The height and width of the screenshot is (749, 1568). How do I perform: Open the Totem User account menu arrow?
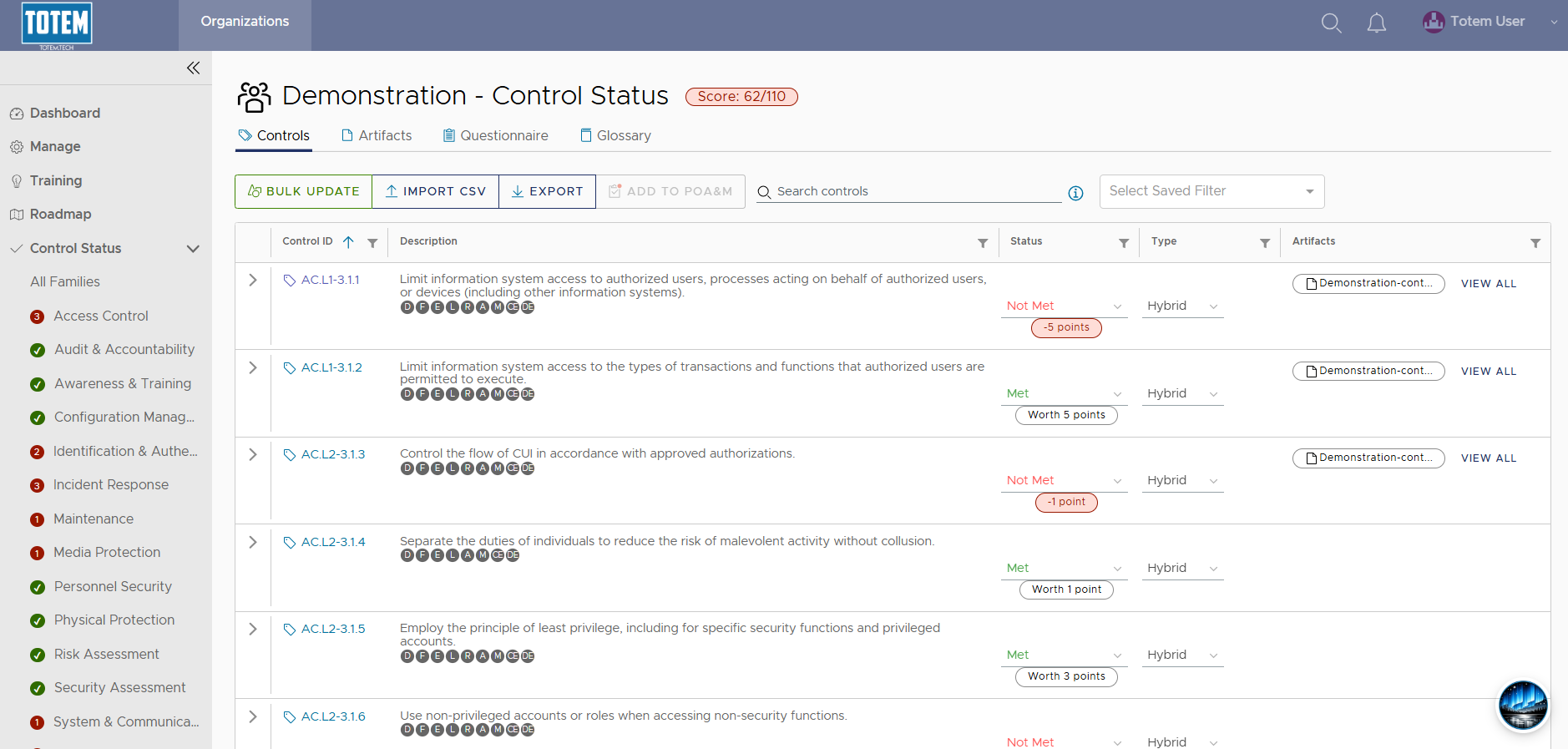(1554, 23)
